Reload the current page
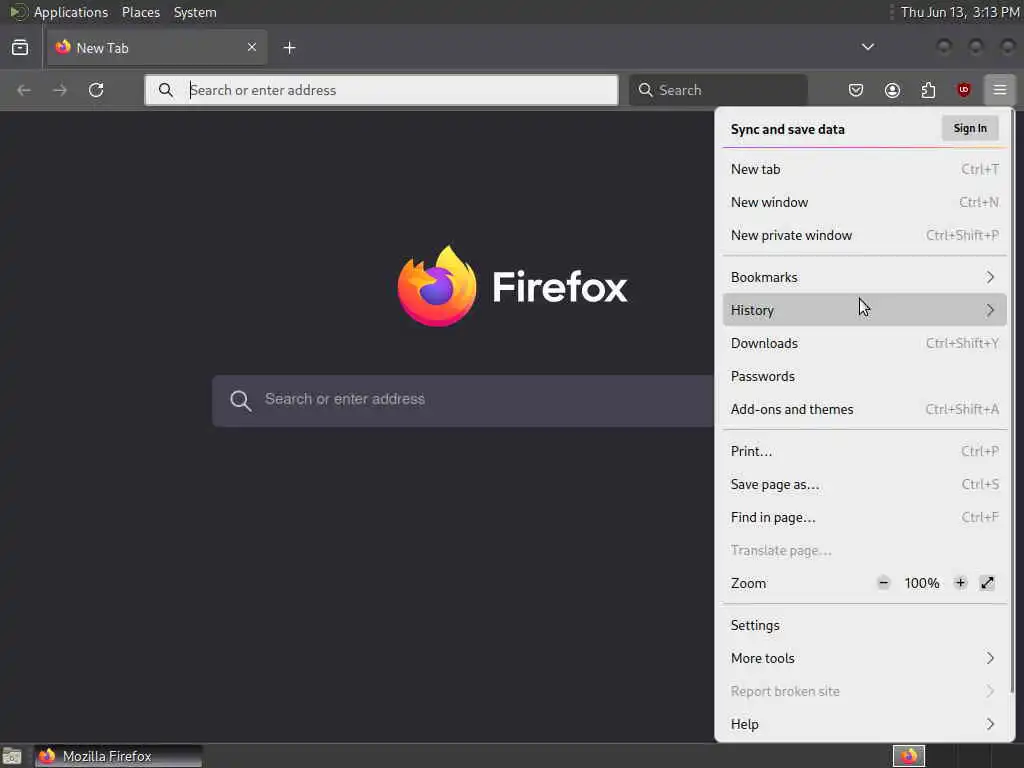This screenshot has height=768, width=1024. point(96,90)
